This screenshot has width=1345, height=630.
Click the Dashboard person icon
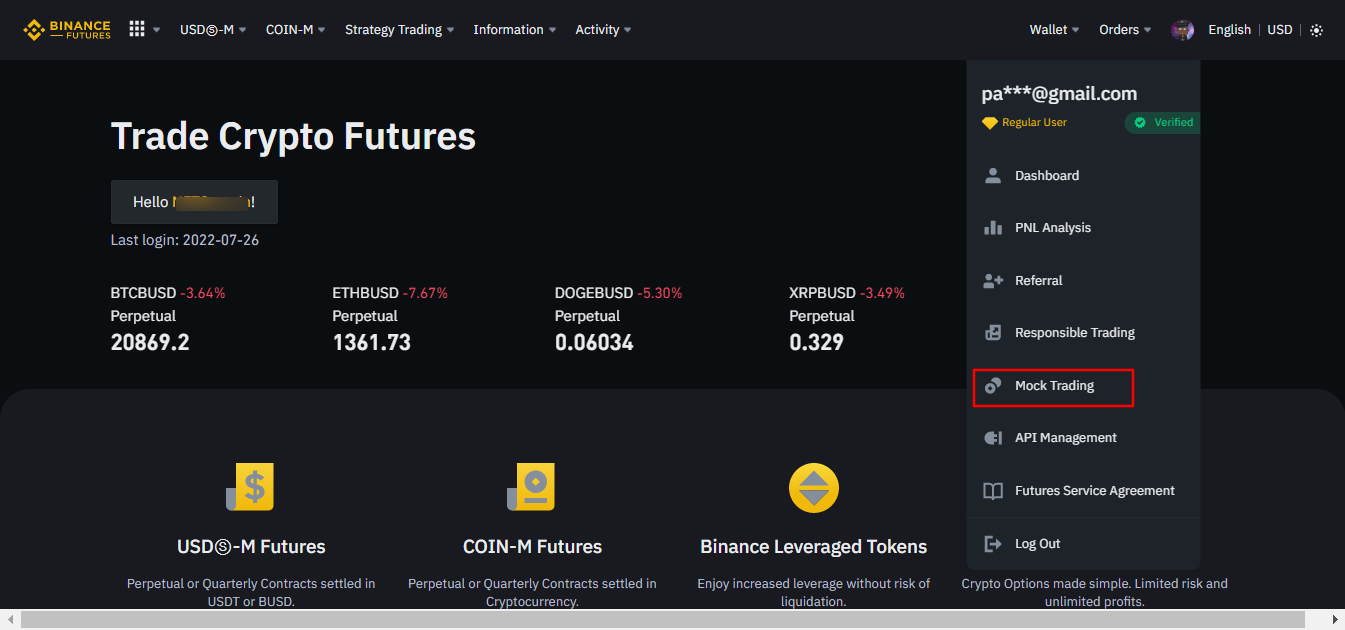pos(993,175)
